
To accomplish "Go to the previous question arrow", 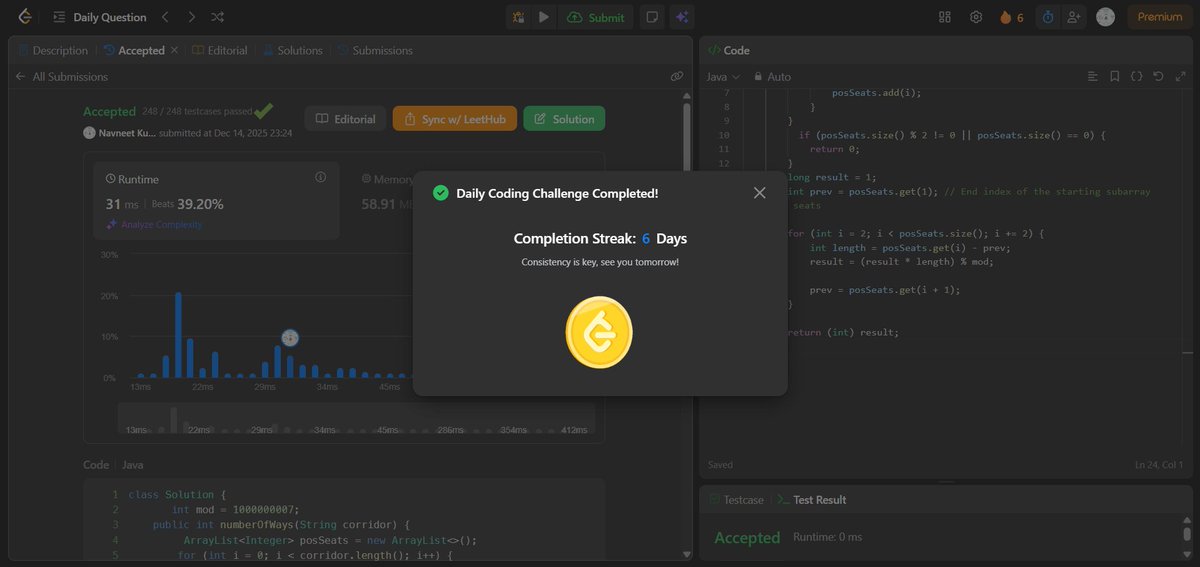I will pos(166,17).
